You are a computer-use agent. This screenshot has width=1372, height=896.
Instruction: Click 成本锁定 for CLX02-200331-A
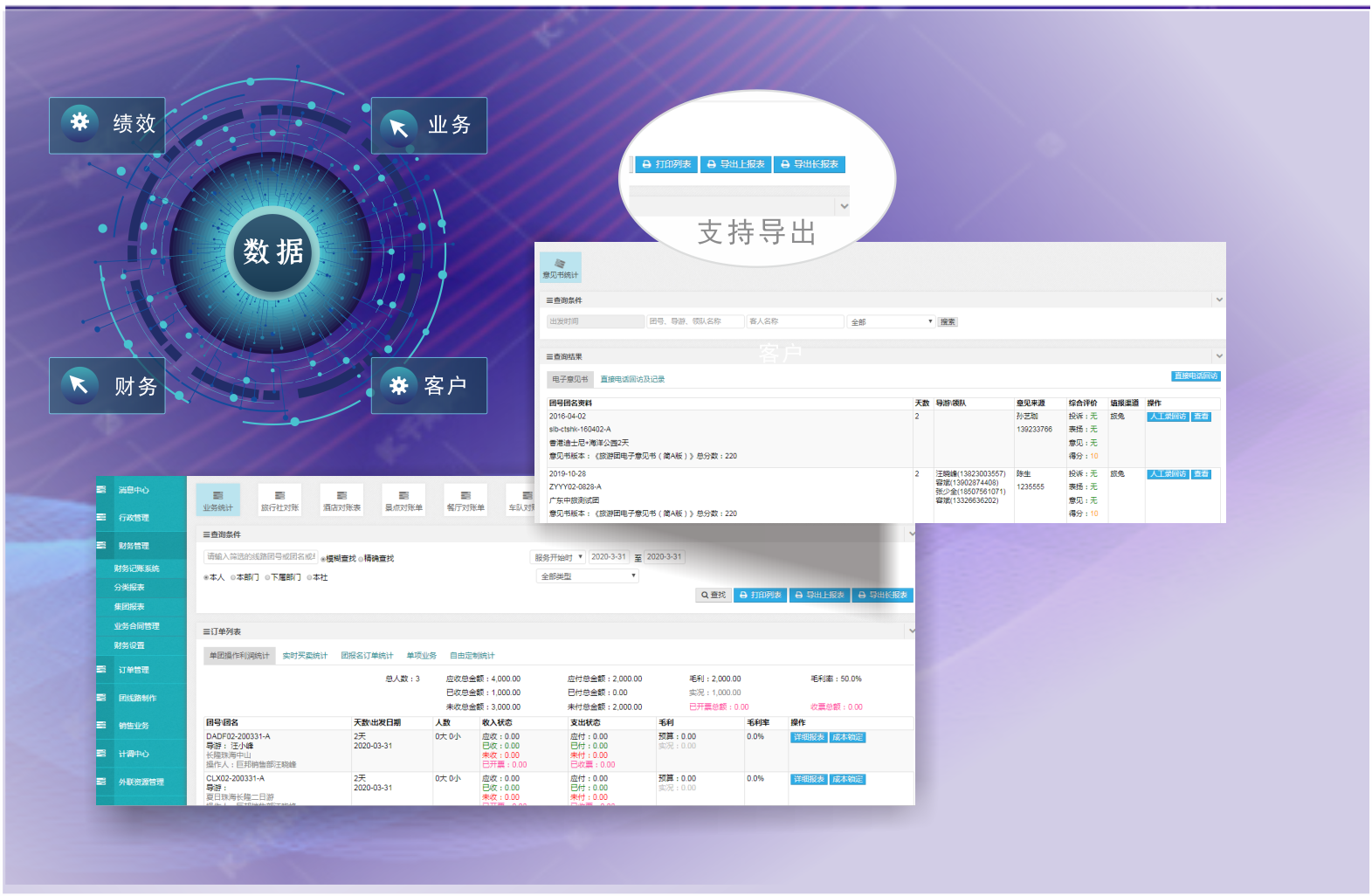click(847, 779)
